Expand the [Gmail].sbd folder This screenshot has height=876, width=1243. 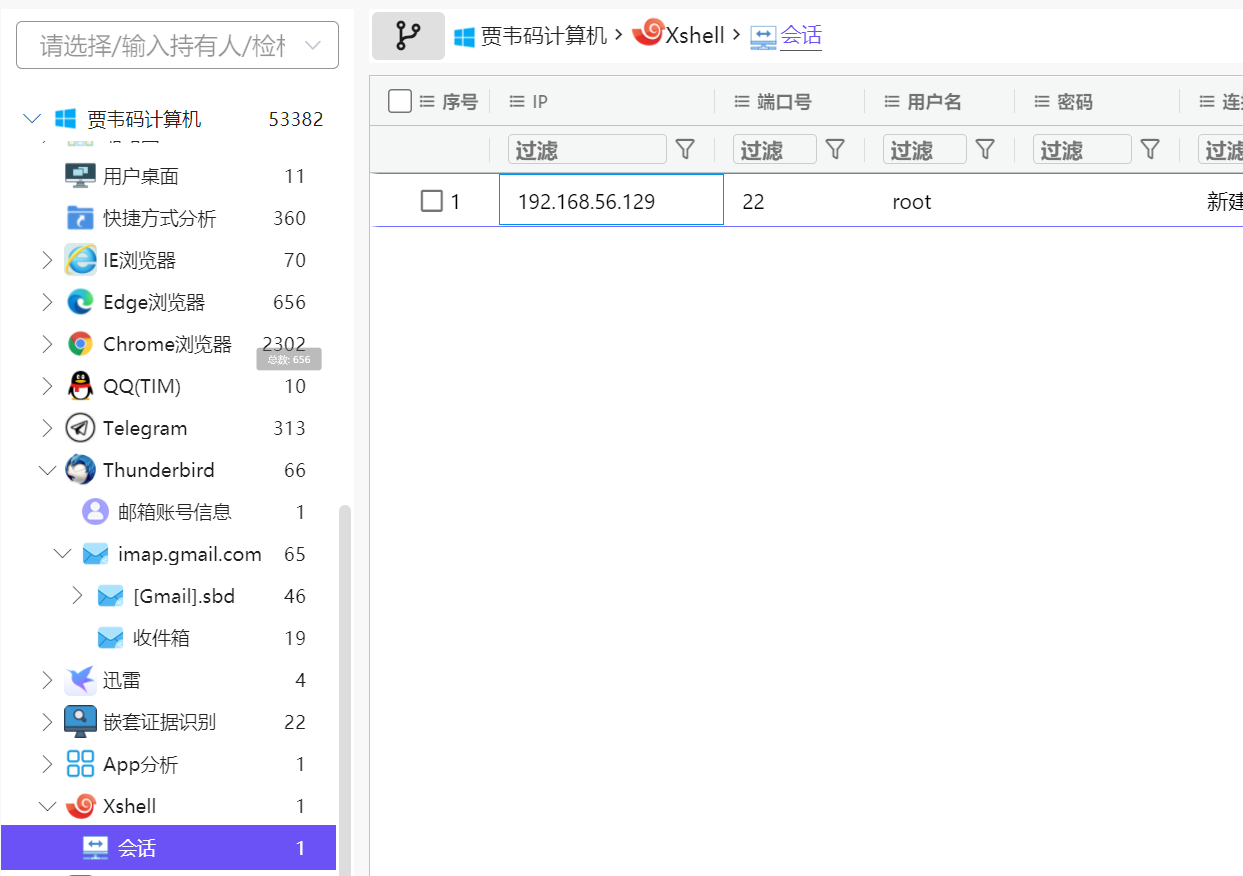pyautogui.click(x=78, y=596)
